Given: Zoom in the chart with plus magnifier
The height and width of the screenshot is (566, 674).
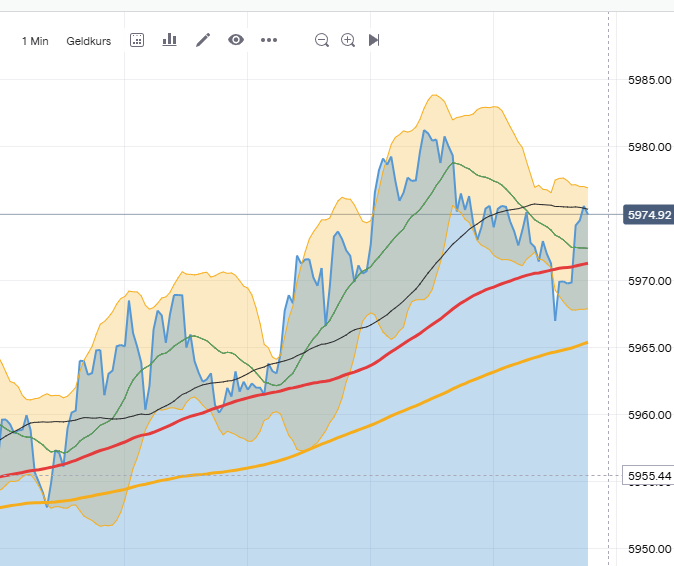Looking at the screenshot, I should click(x=348, y=40).
